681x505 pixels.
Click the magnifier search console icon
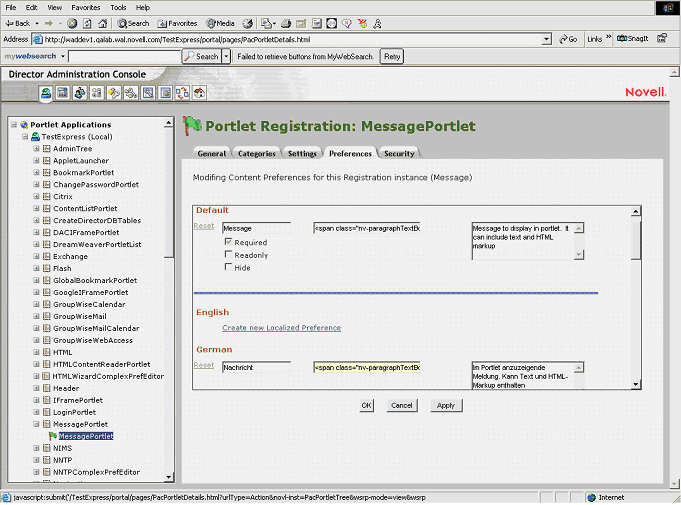coord(148,92)
